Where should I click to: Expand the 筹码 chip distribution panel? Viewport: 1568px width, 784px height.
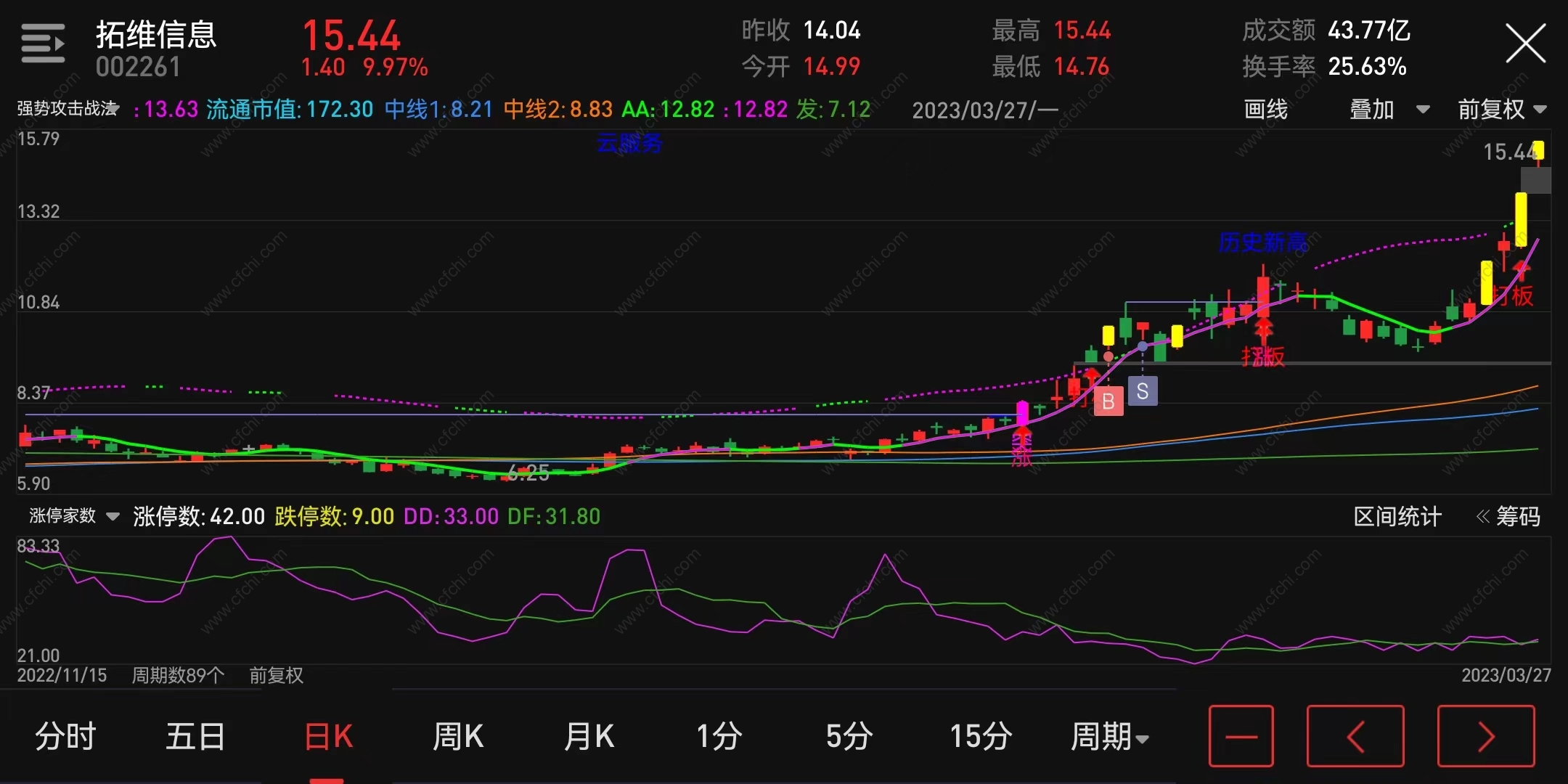1508,516
